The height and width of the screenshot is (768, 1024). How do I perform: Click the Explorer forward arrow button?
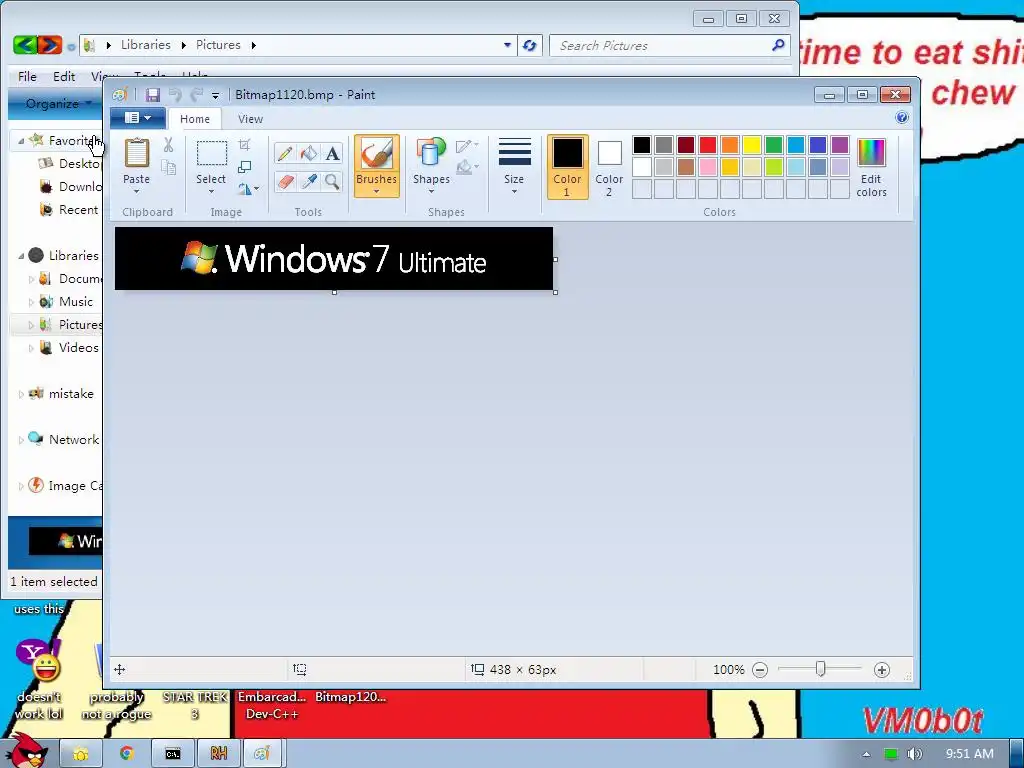pyautogui.click(x=50, y=45)
